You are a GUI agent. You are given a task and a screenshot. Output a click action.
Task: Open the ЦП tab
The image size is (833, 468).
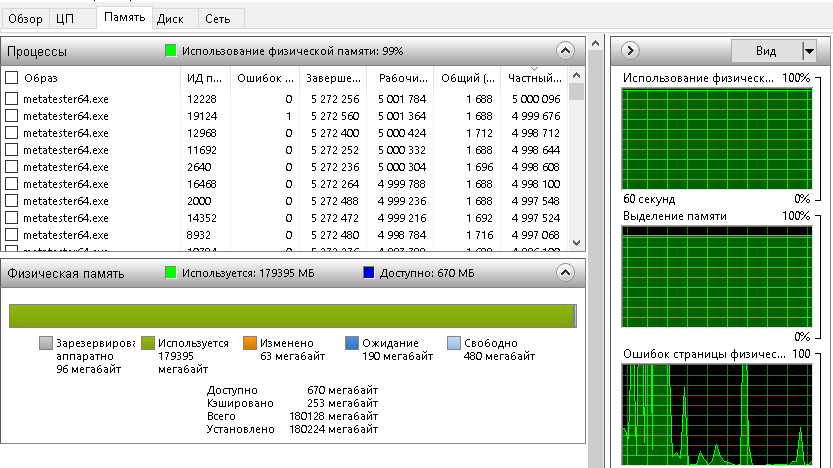point(65,18)
